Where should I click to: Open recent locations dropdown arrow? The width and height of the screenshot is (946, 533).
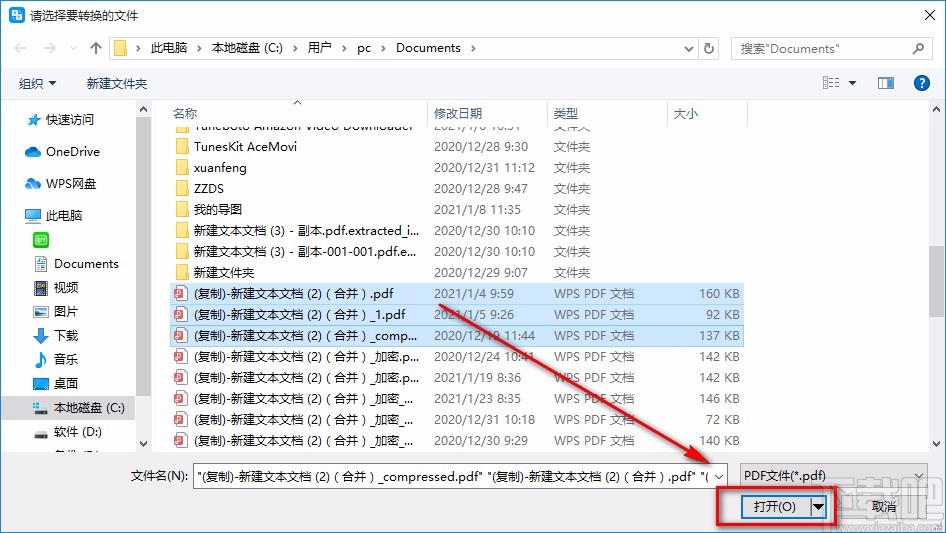point(73,48)
